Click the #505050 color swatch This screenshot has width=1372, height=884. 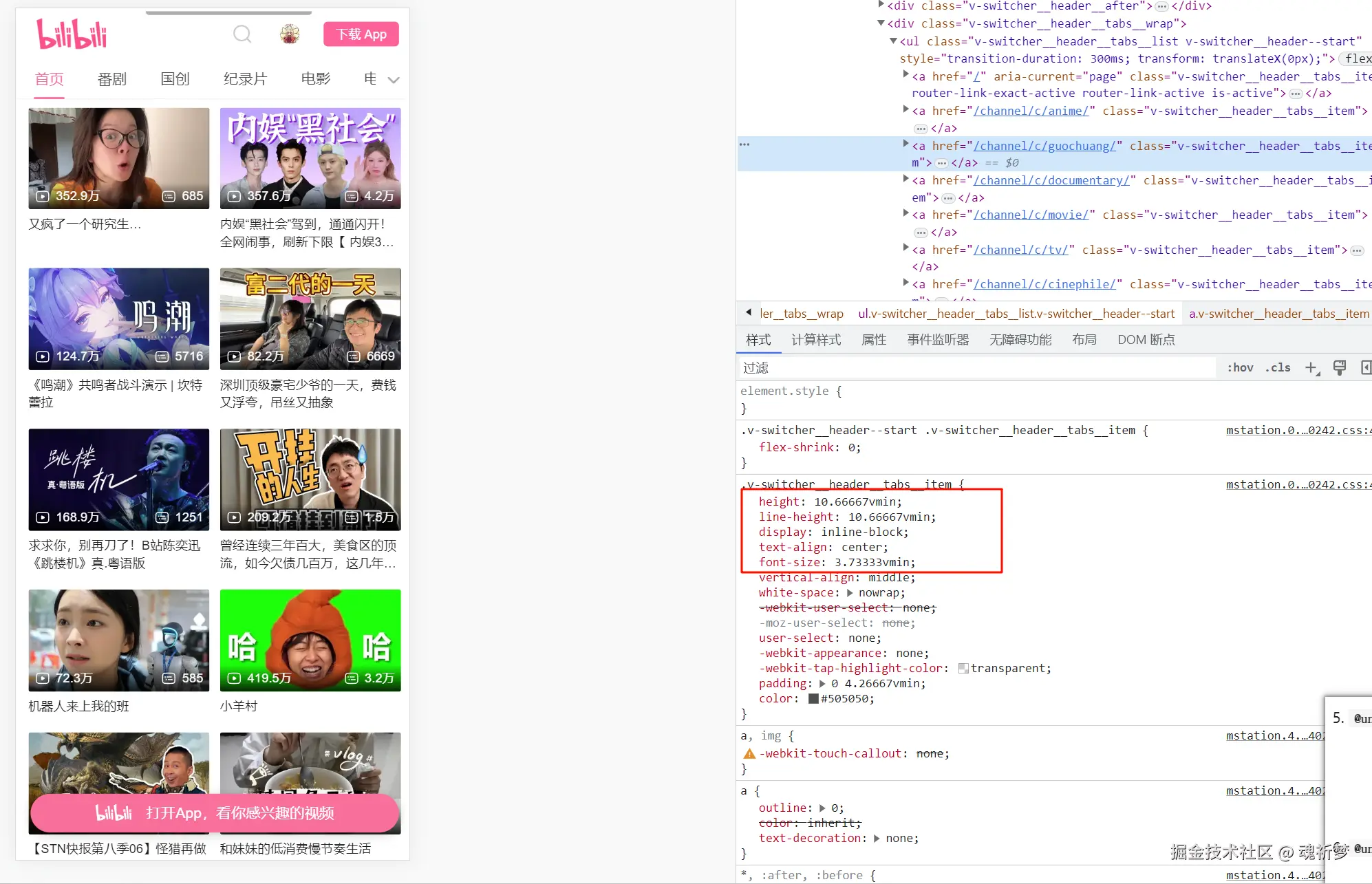click(813, 699)
